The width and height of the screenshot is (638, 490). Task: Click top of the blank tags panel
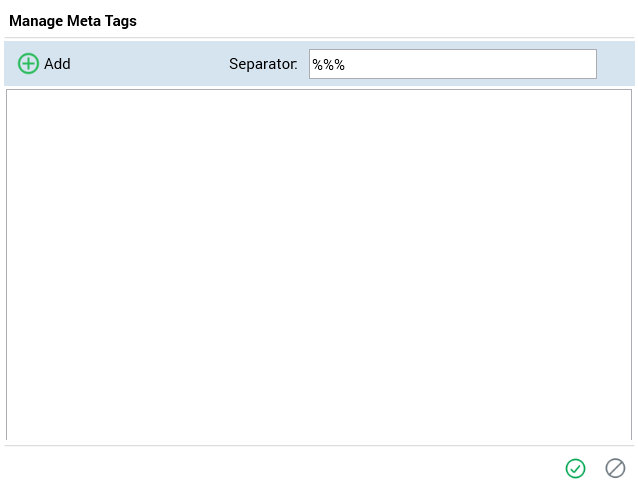pyautogui.click(x=318, y=100)
